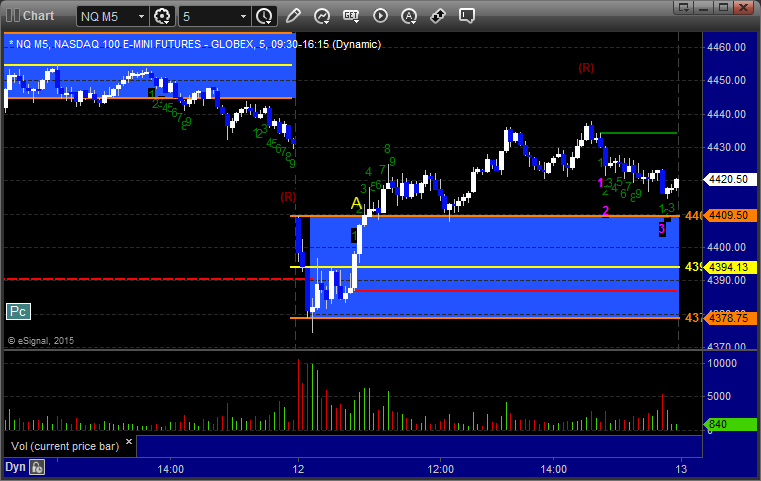Click the 10000 volume axis label

(722, 364)
